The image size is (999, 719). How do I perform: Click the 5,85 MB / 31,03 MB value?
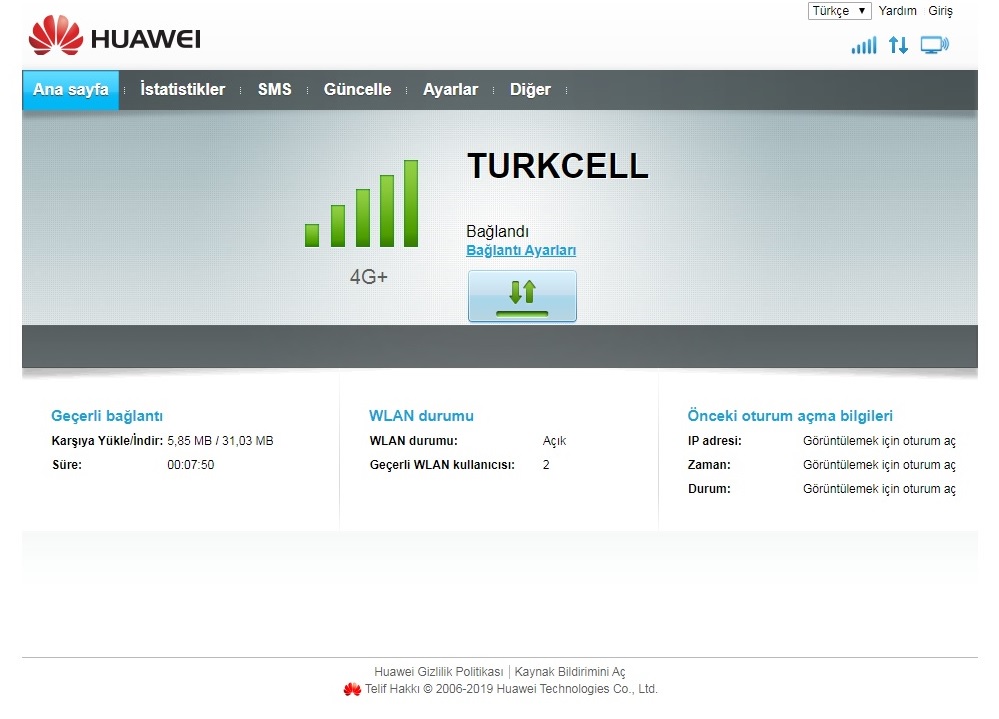pyautogui.click(x=220, y=441)
